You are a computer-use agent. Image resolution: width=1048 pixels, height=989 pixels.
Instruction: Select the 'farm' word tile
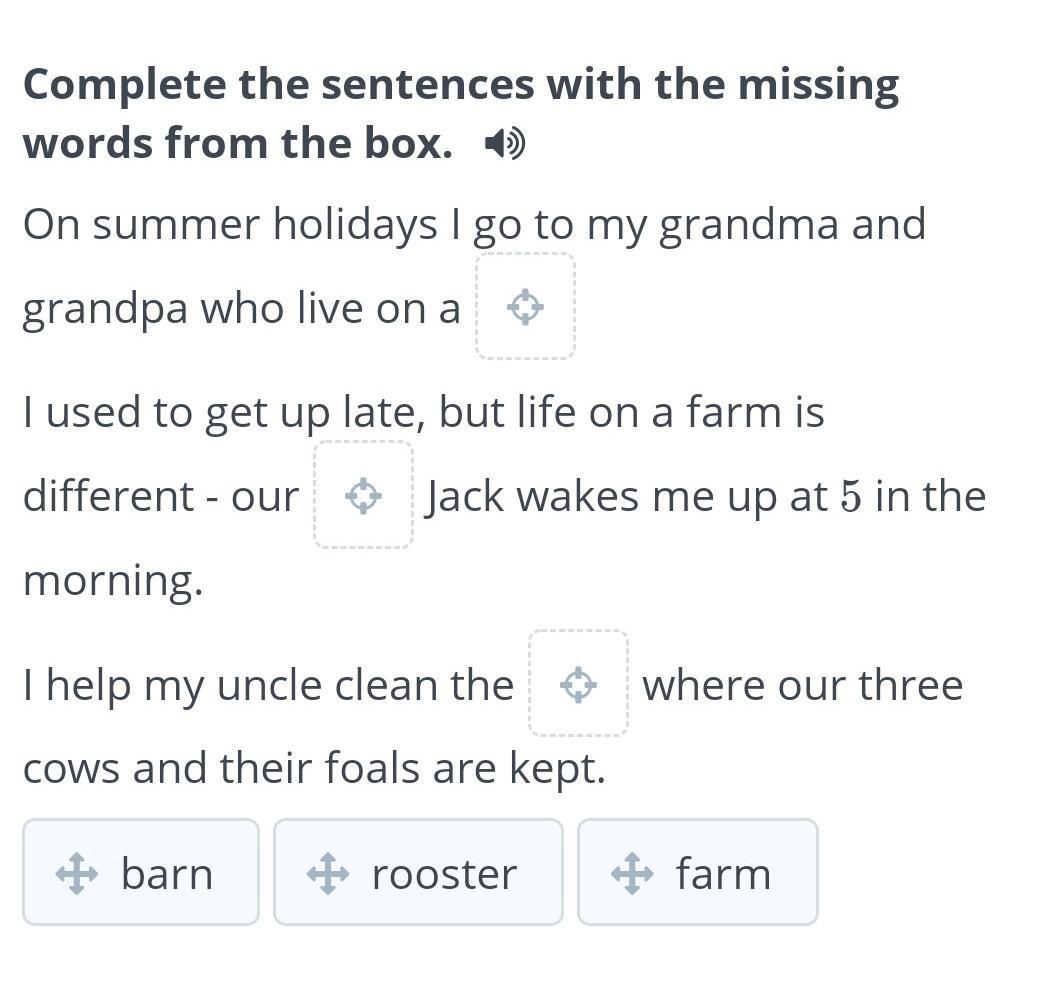(698, 872)
